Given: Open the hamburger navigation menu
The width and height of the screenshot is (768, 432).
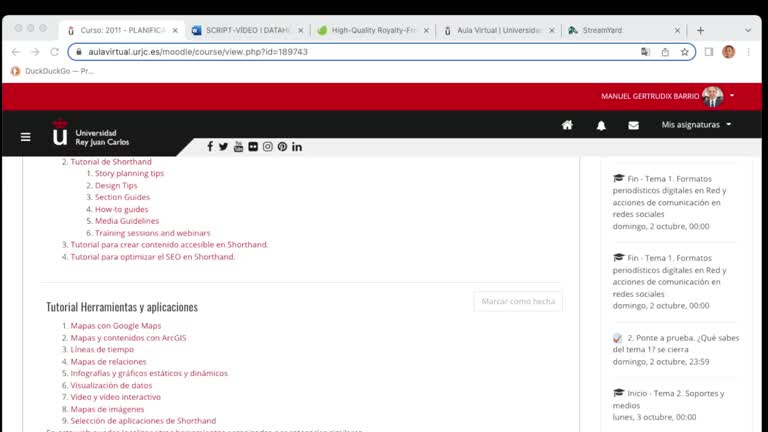Looking at the screenshot, I should pyautogui.click(x=25, y=137).
